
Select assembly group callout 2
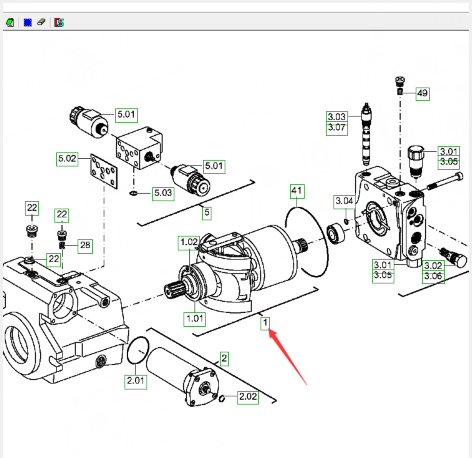(x=224, y=359)
